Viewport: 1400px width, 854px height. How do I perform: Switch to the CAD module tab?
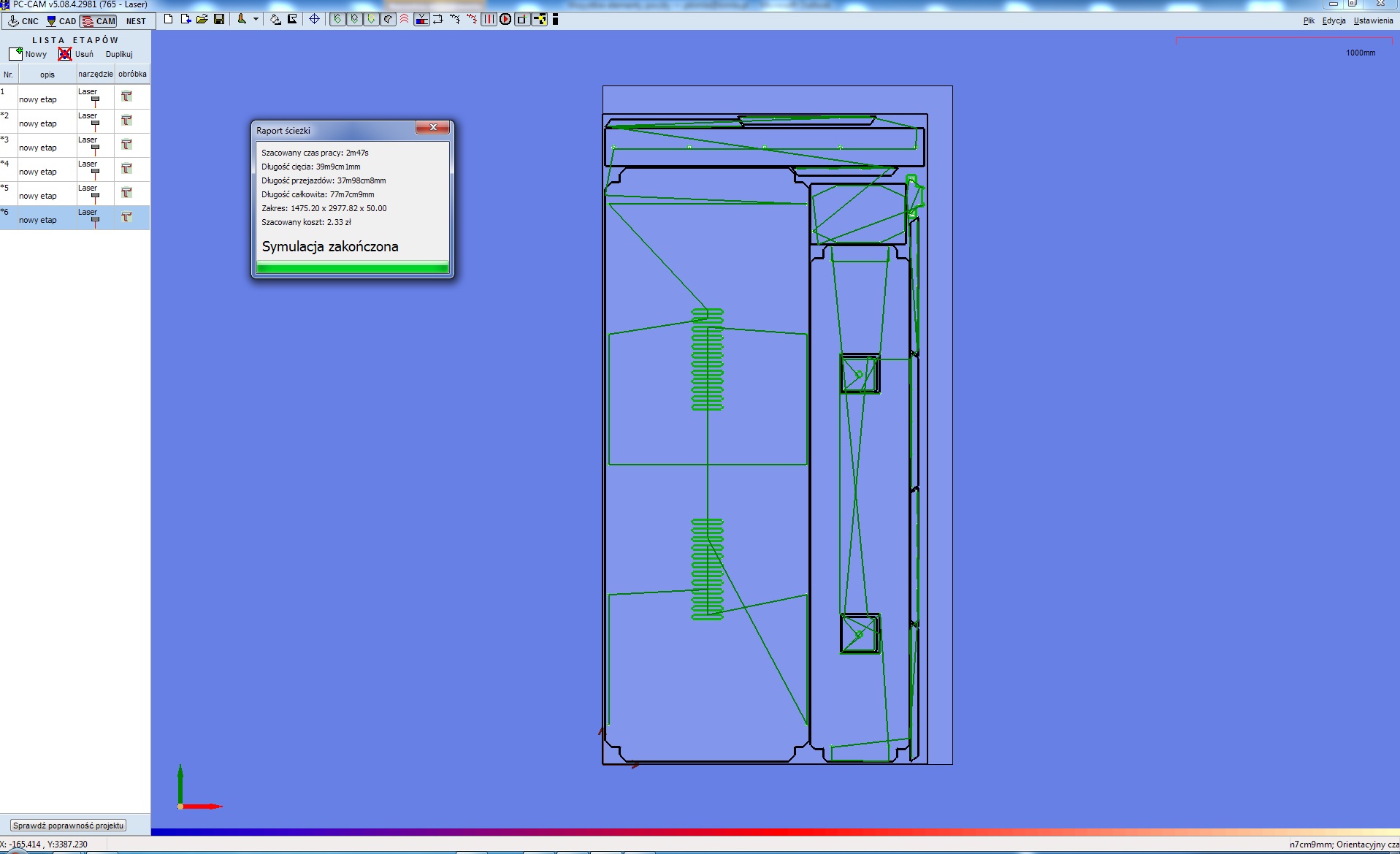click(61, 21)
